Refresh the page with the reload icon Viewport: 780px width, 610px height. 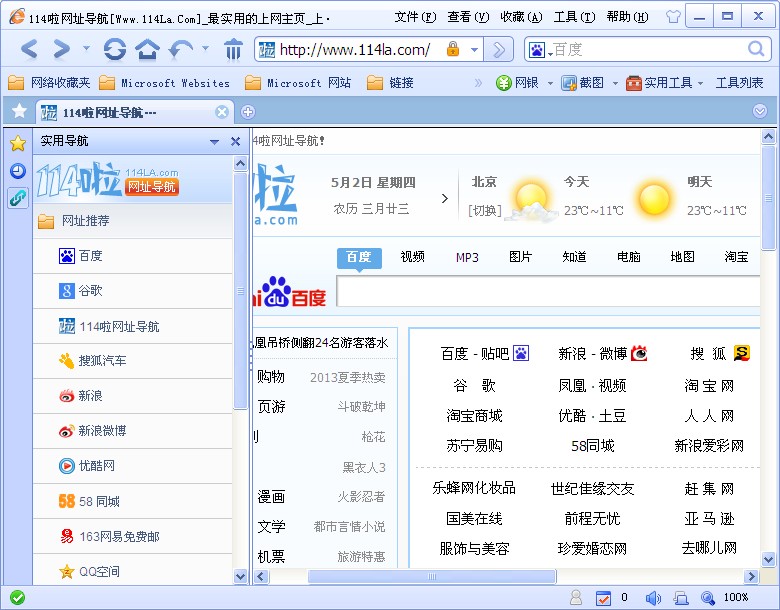(115, 49)
